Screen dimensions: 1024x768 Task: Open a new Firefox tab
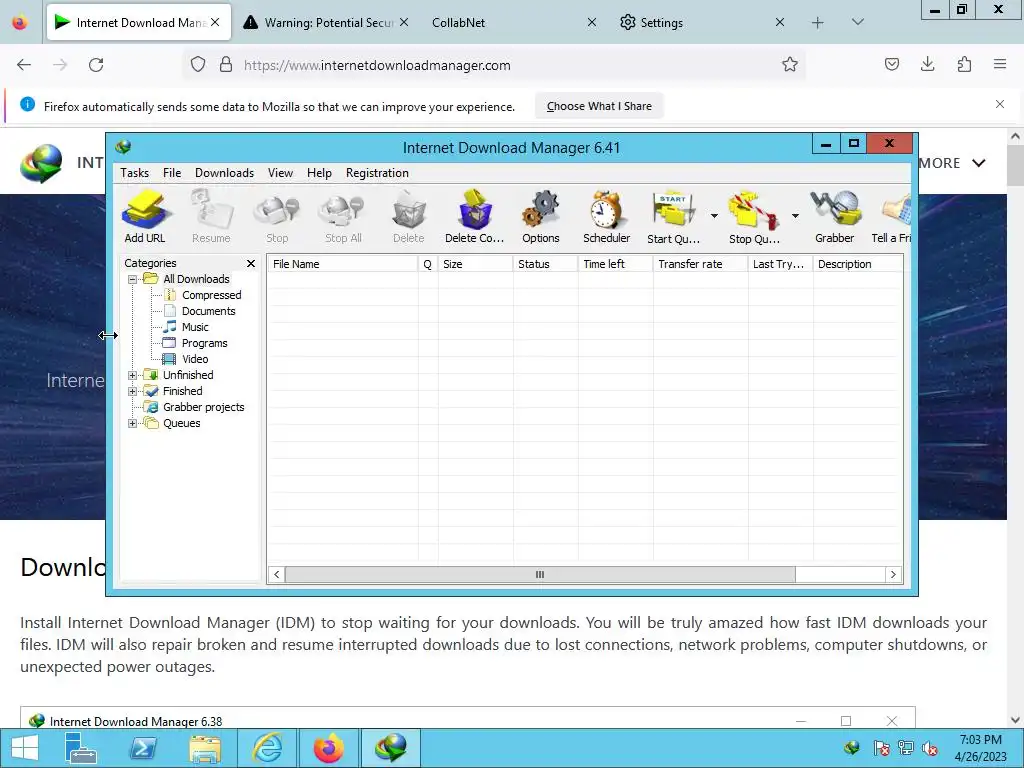[817, 23]
